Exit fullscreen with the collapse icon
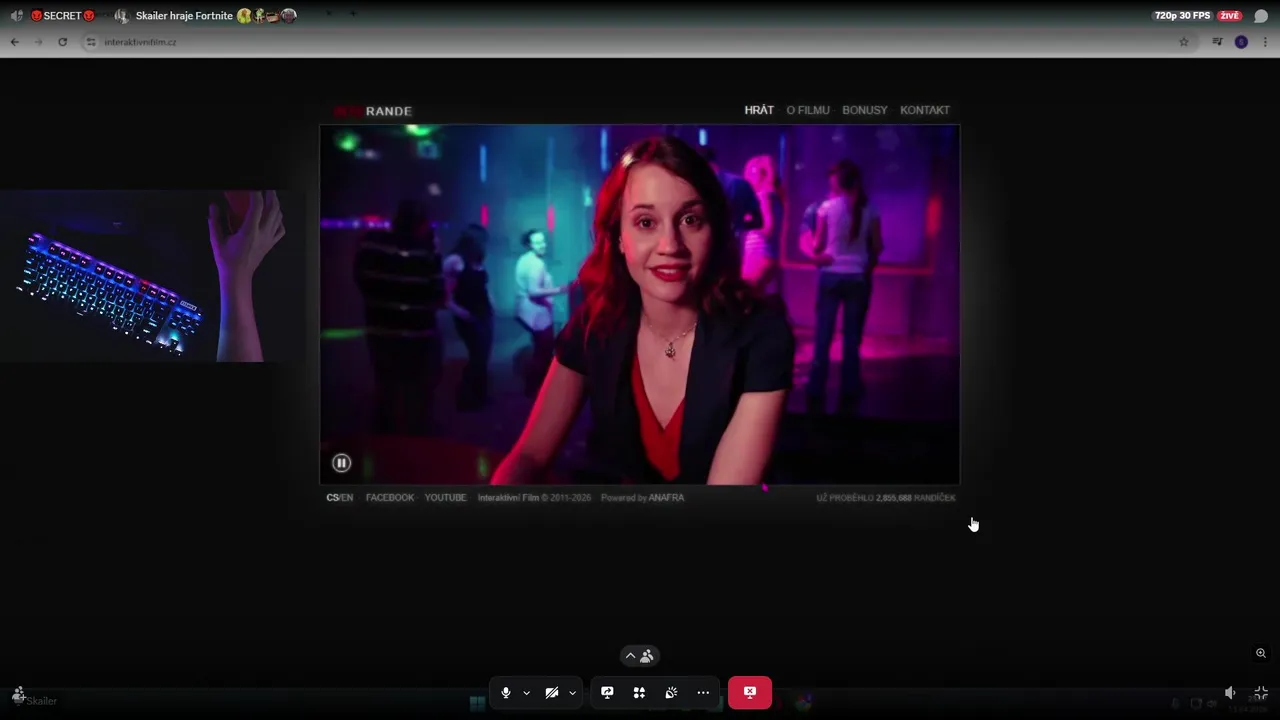Screen dimensions: 1280x720 coord(1261,693)
